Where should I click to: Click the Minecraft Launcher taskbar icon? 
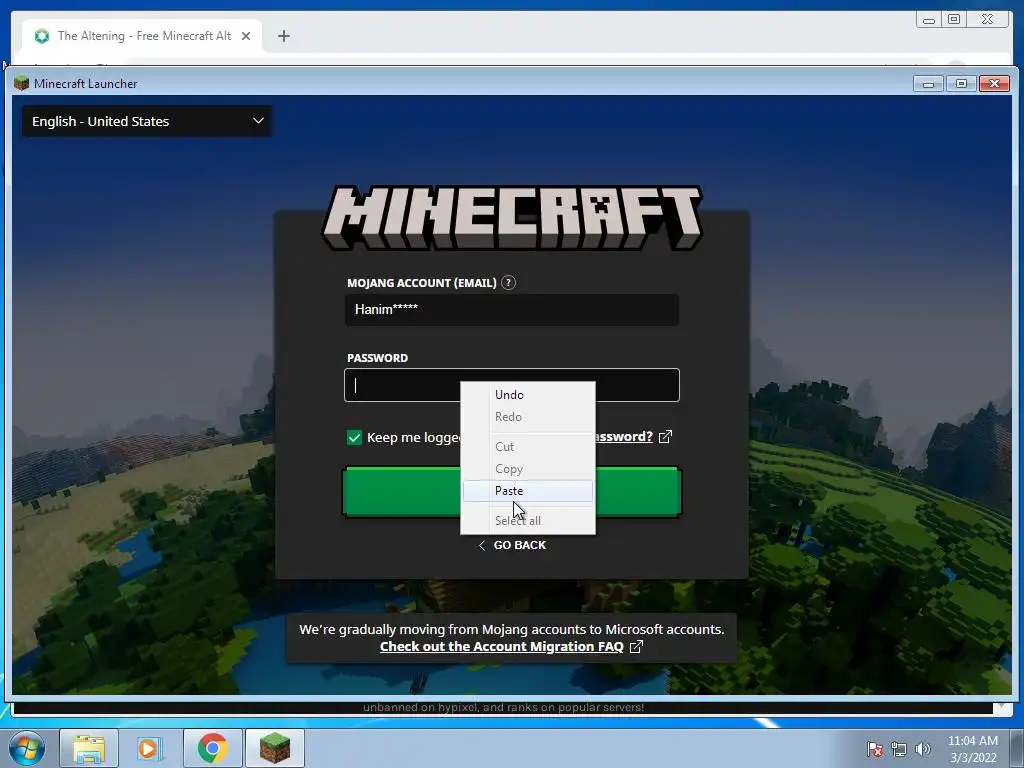click(275, 748)
